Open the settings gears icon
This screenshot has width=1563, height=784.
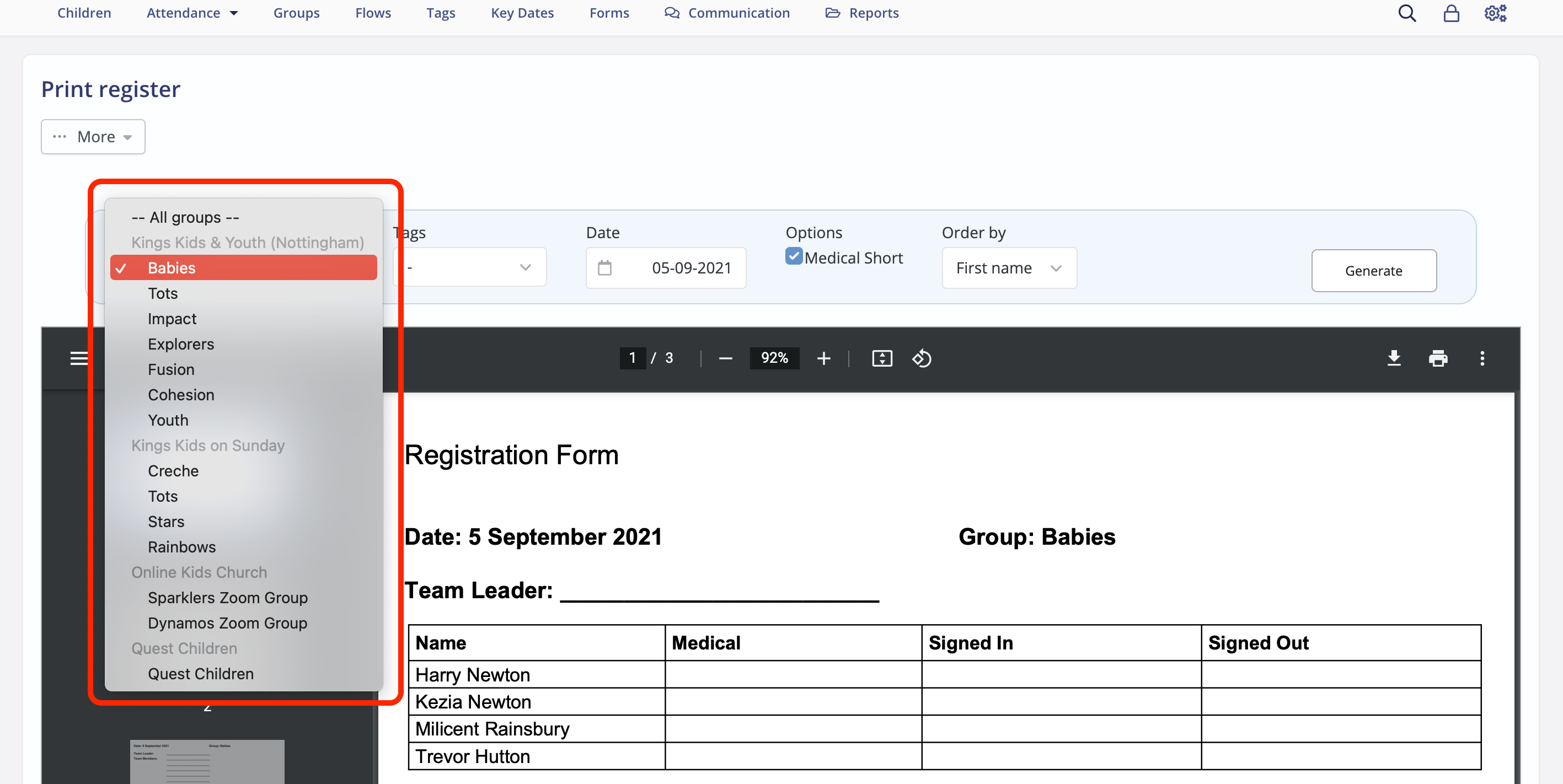pos(1495,13)
